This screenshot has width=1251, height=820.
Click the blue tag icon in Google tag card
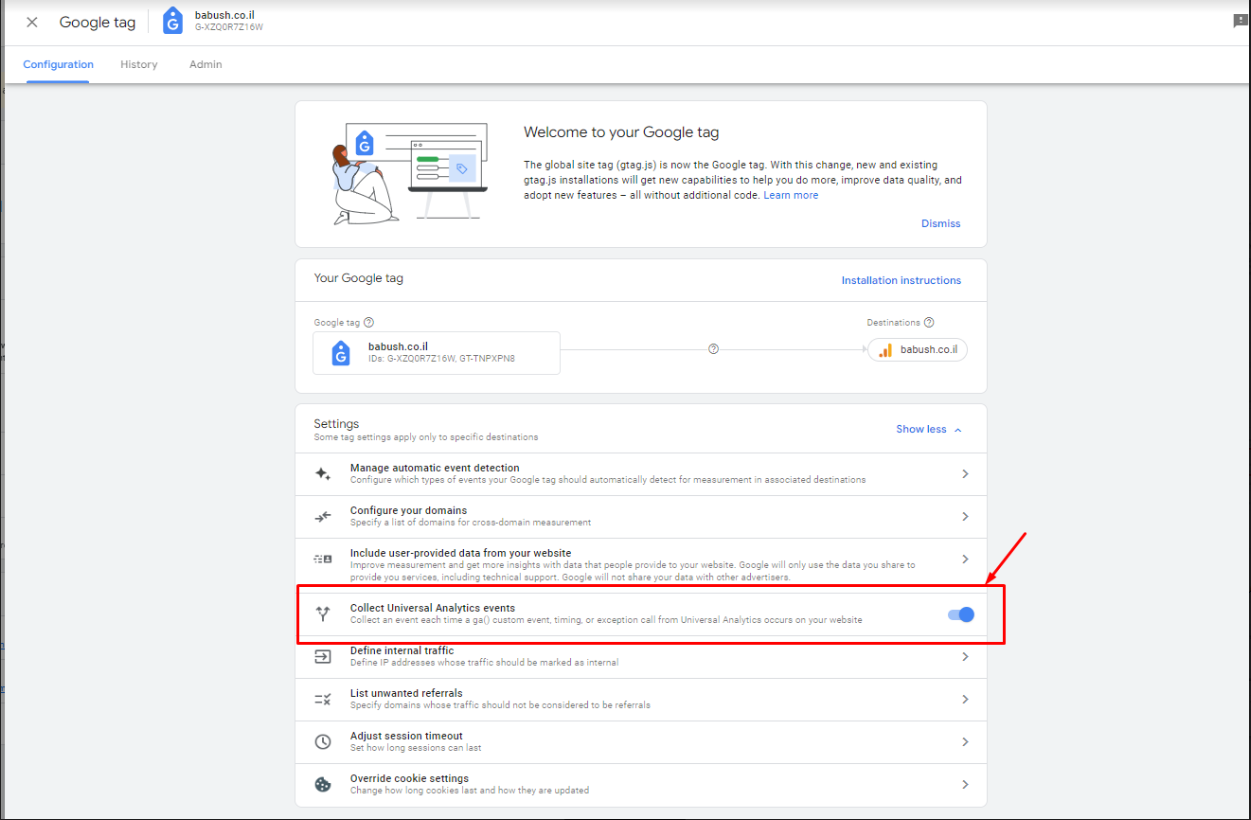[x=341, y=353]
